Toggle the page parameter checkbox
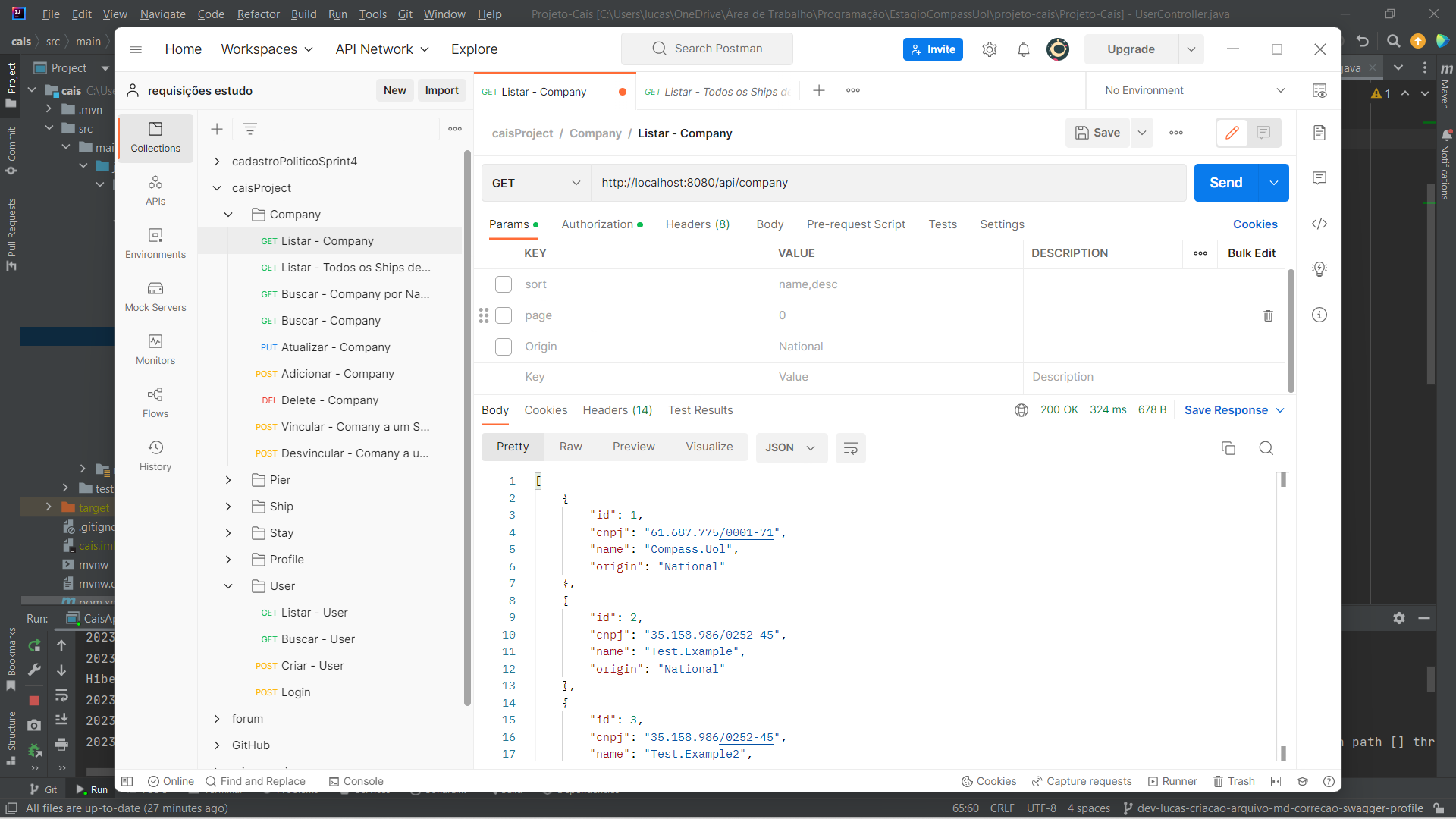Viewport: 1456px width, 819px height. pos(503,315)
